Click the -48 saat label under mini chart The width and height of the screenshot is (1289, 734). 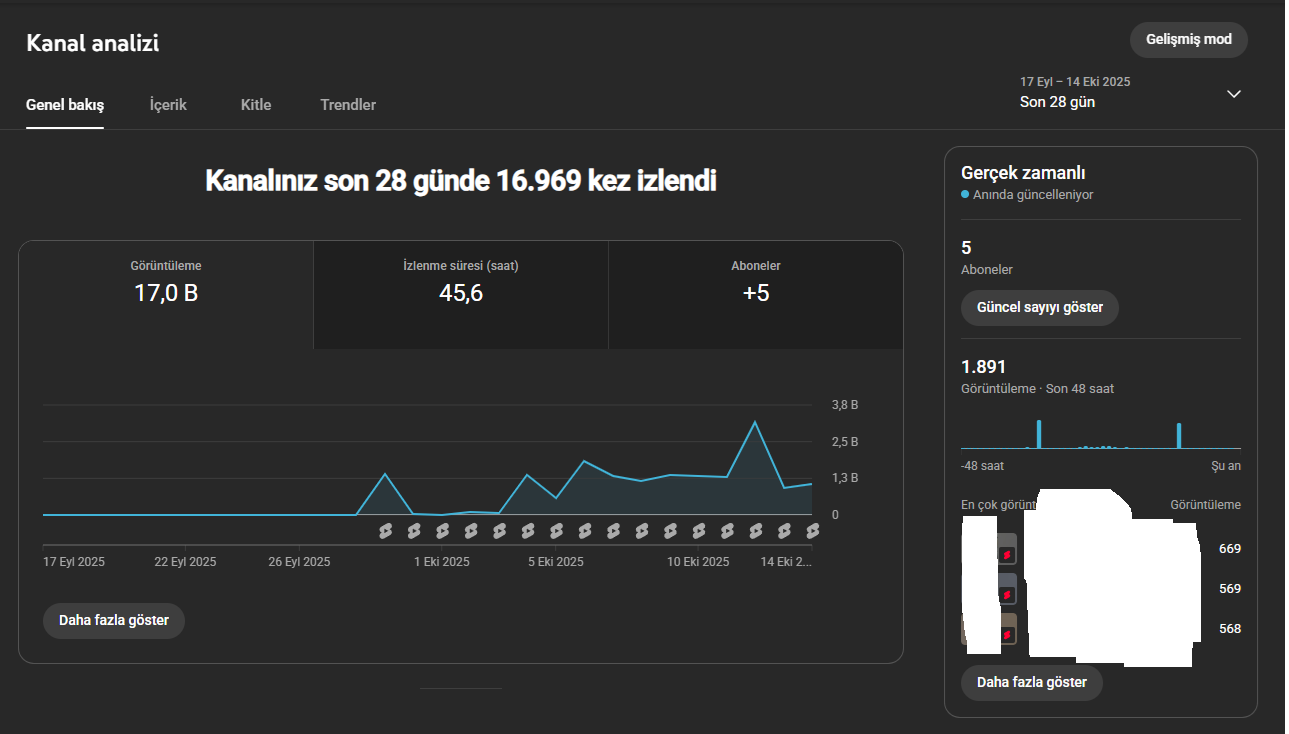(x=982, y=466)
